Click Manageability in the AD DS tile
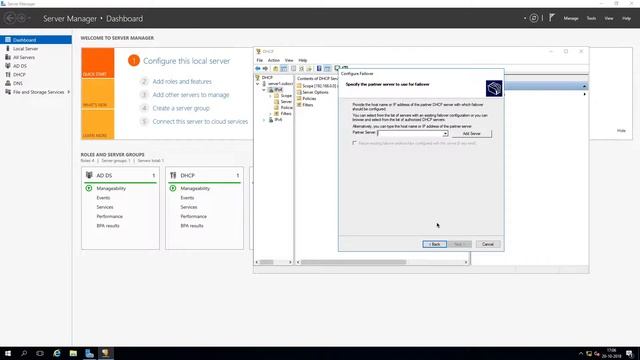The image size is (640, 360). pyautogui.click(x=111, y=189)
